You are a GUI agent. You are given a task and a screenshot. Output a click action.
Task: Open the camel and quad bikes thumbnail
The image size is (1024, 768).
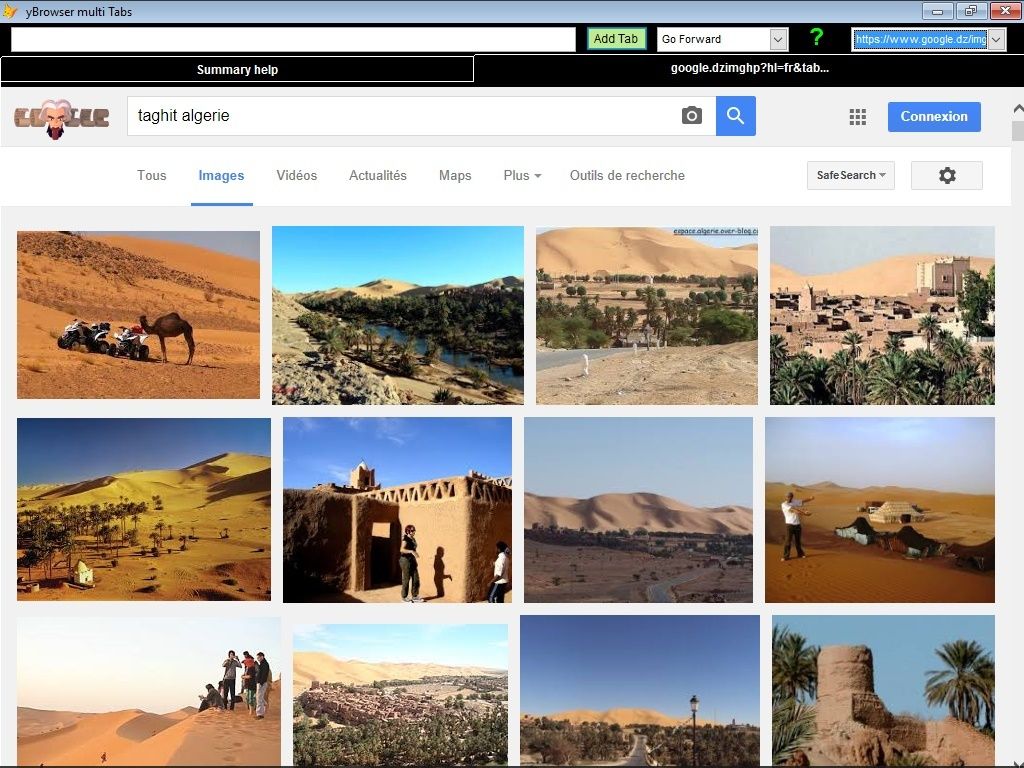pos(138,315)
